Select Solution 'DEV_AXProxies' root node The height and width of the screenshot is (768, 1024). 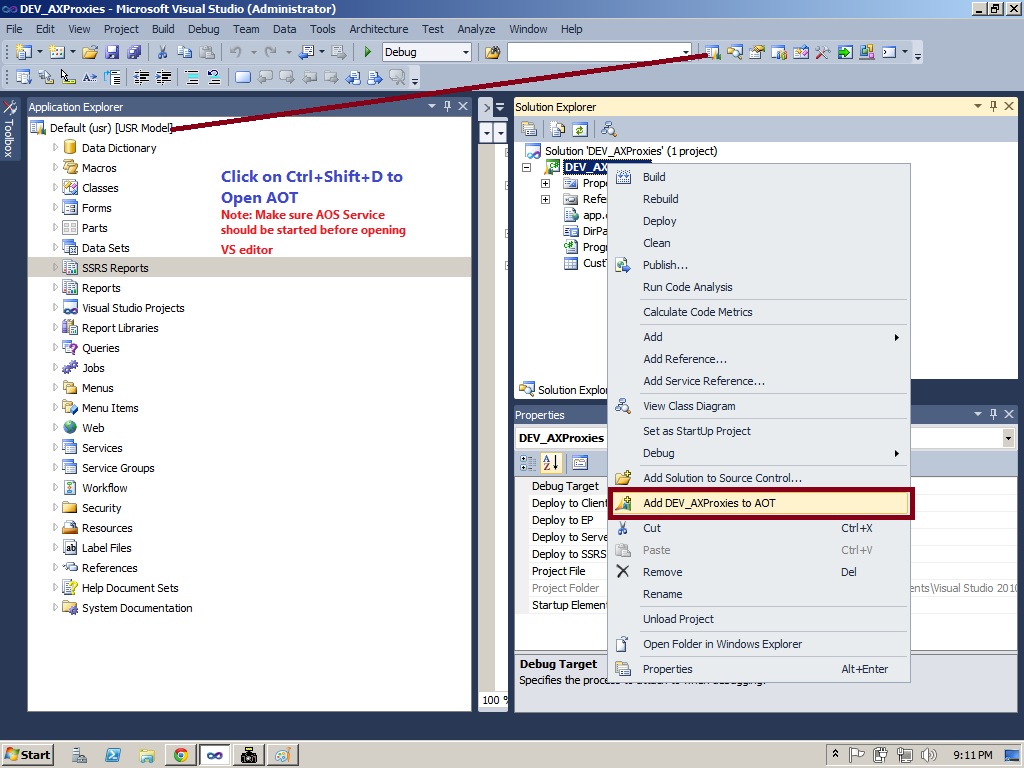coord(631,151)
